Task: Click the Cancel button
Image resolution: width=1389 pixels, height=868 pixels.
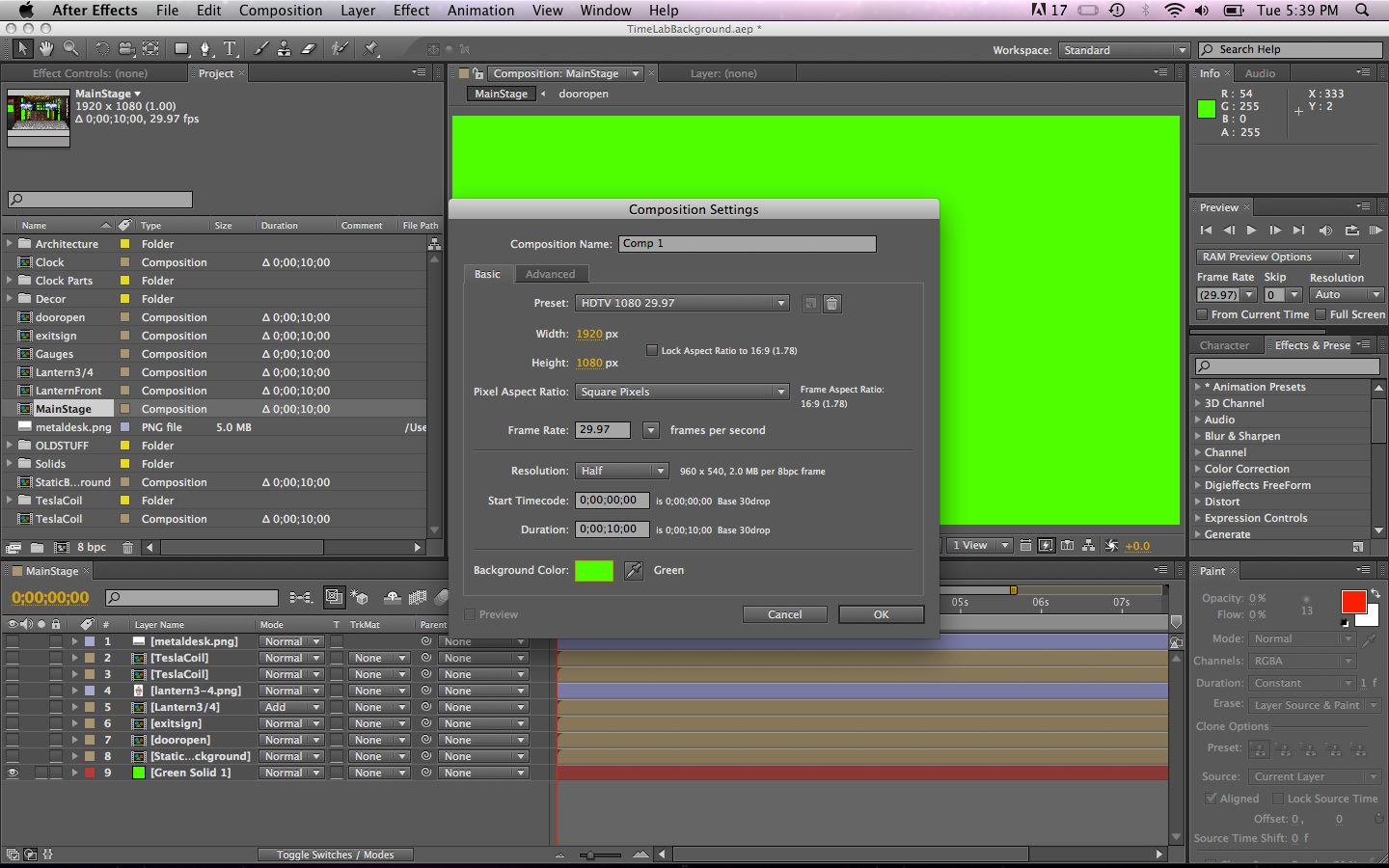Action: pyautogui.click(x=785, y=614)
